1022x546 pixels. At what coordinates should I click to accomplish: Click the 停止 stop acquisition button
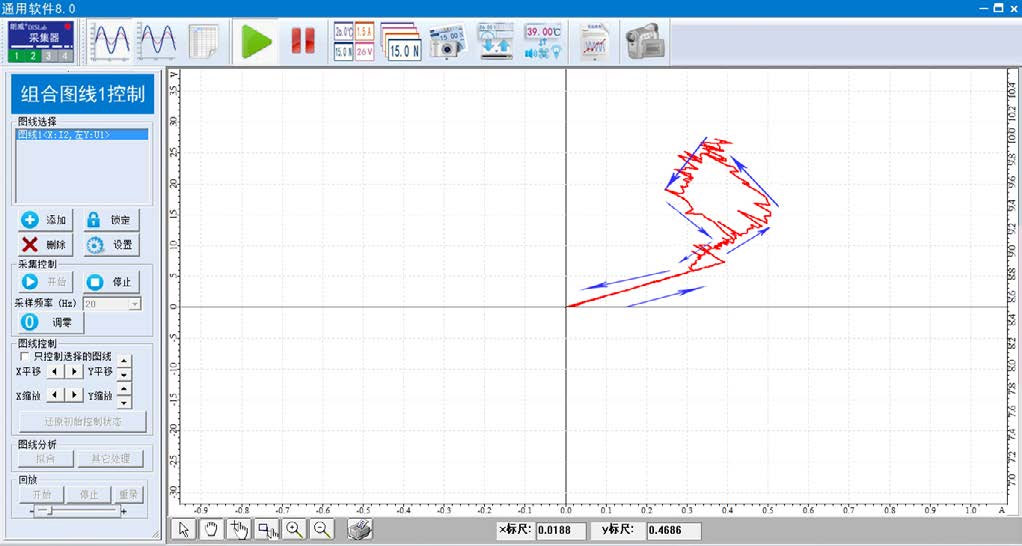pos(110,282)
